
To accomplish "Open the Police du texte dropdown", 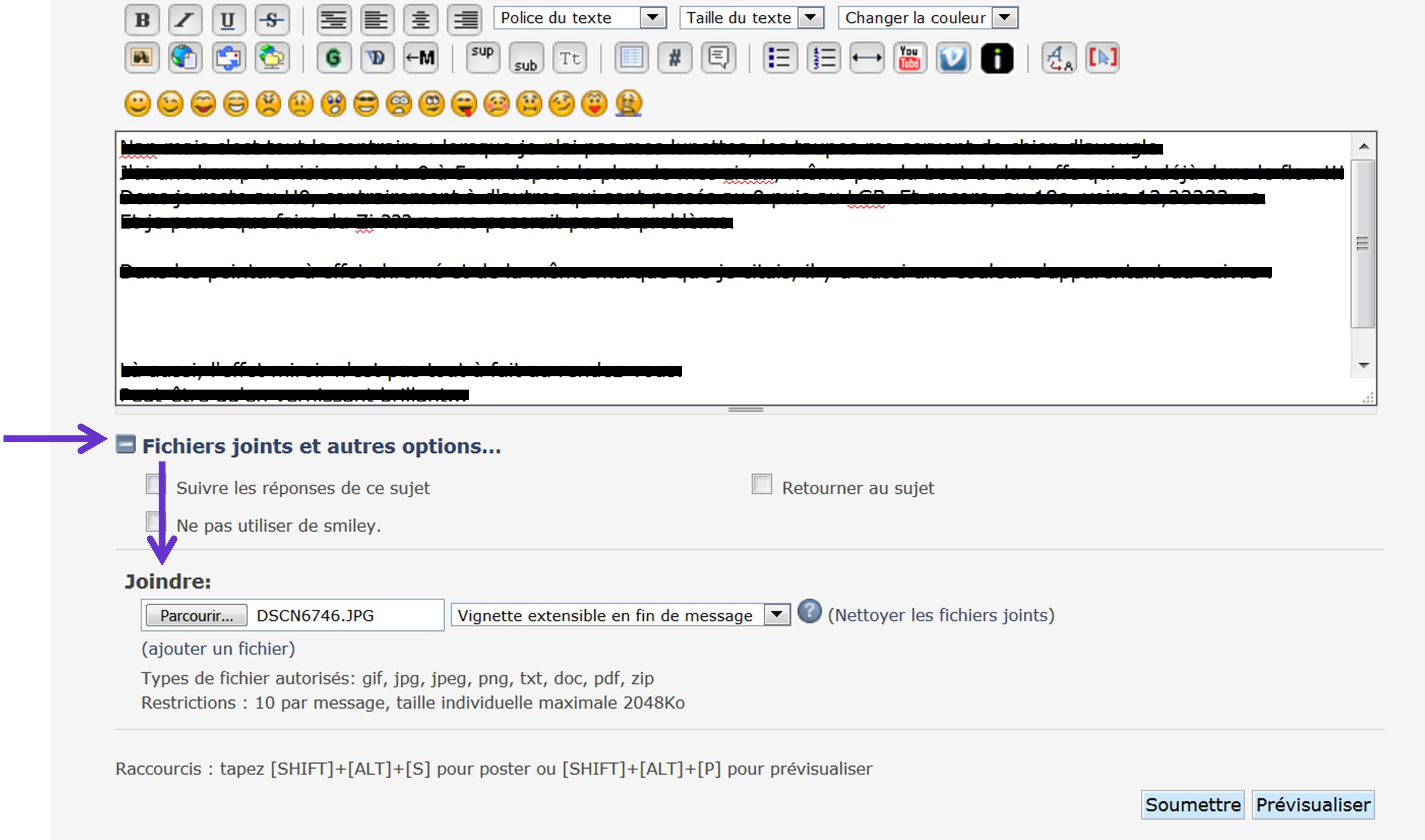I will coord(580,18).
